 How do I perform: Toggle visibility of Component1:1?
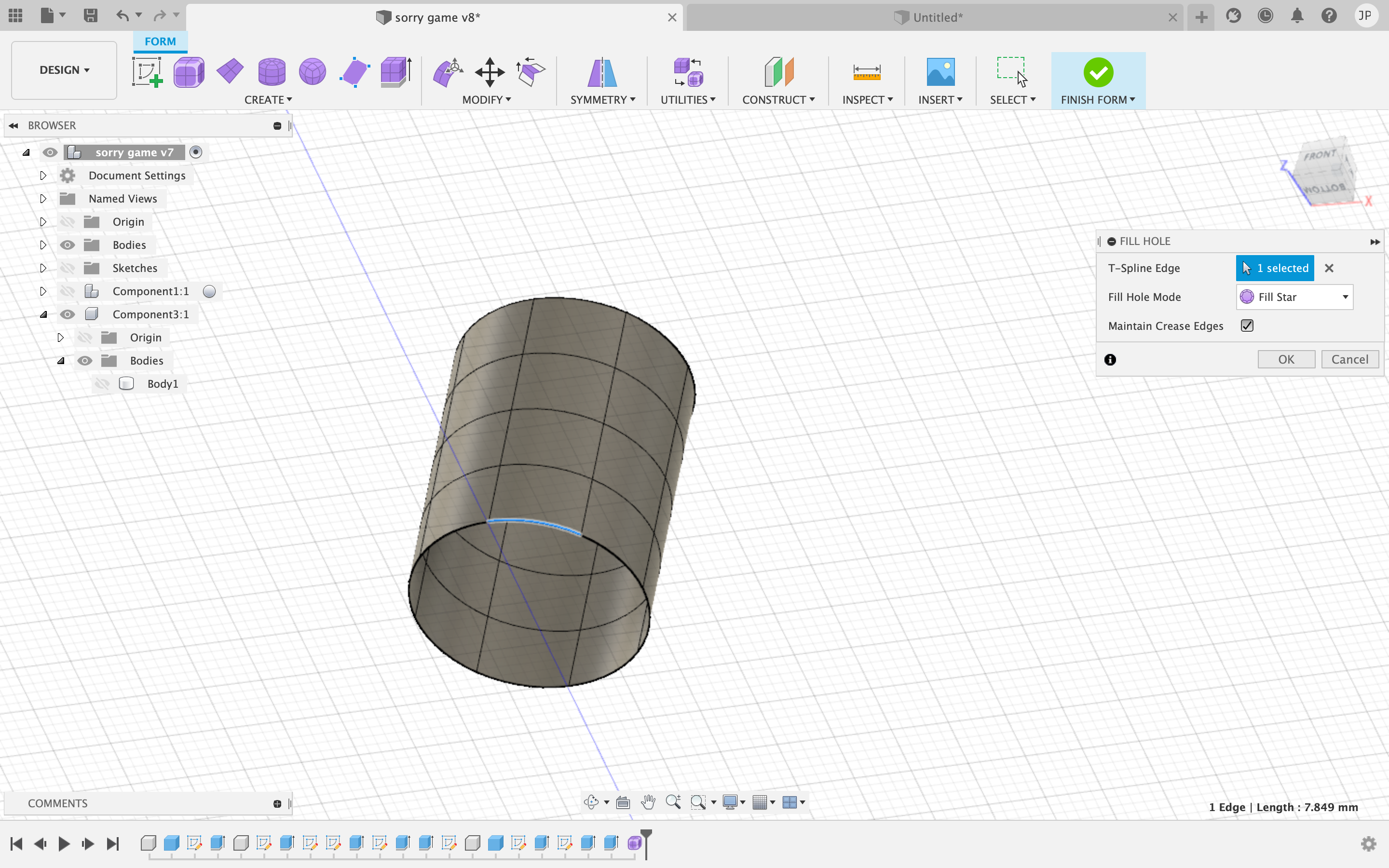[x=67, y=290]
